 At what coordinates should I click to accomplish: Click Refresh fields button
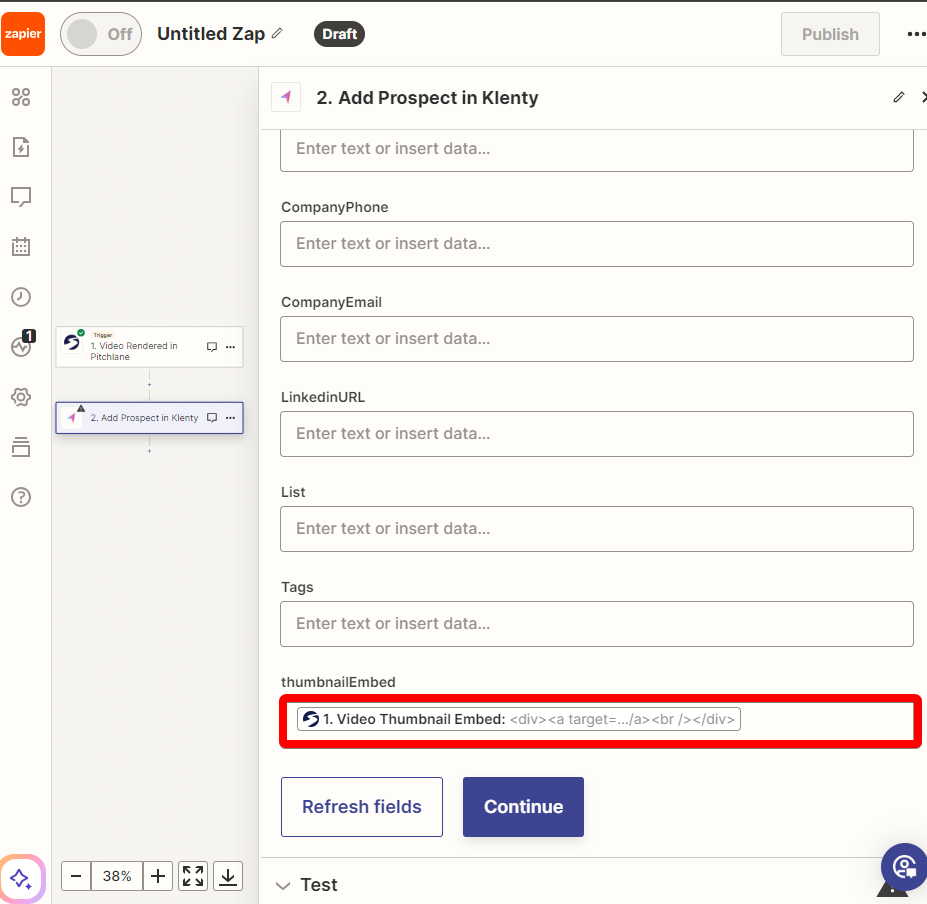(x=362, y=807)
